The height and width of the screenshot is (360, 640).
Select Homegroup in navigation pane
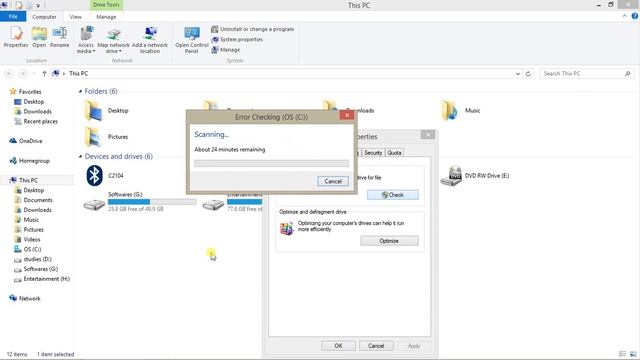34,161
